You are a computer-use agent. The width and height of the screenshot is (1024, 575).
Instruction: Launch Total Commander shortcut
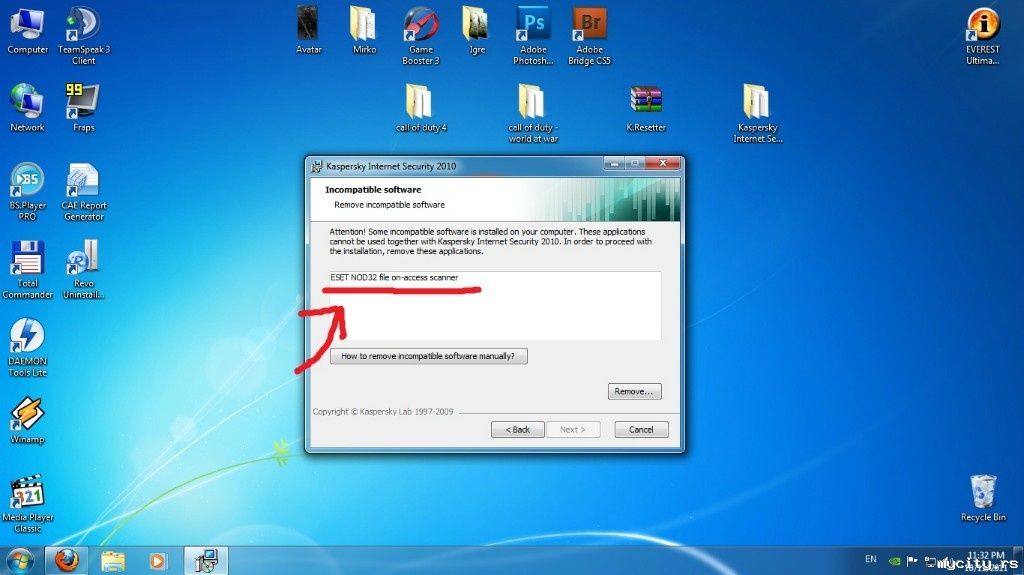(x=27, y=270)
